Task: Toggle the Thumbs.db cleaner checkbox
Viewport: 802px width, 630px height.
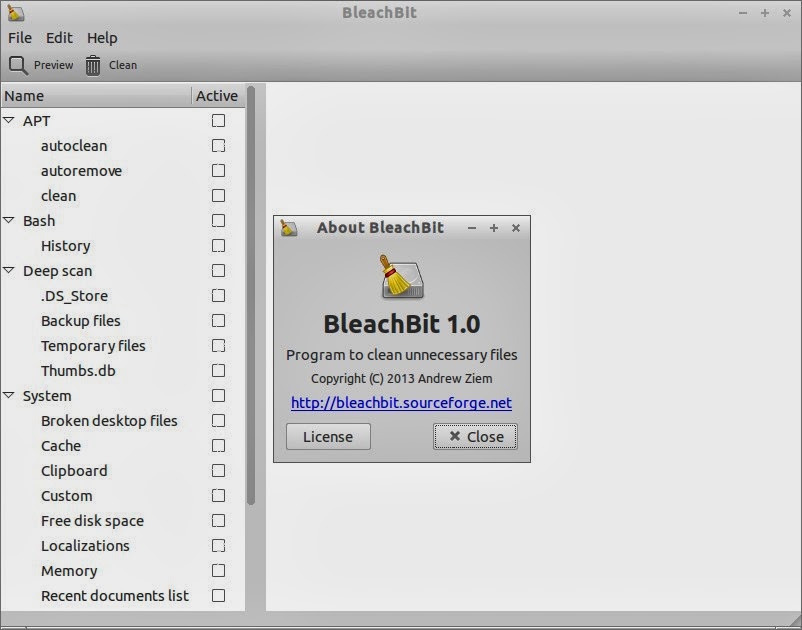Action: [216, 371]
